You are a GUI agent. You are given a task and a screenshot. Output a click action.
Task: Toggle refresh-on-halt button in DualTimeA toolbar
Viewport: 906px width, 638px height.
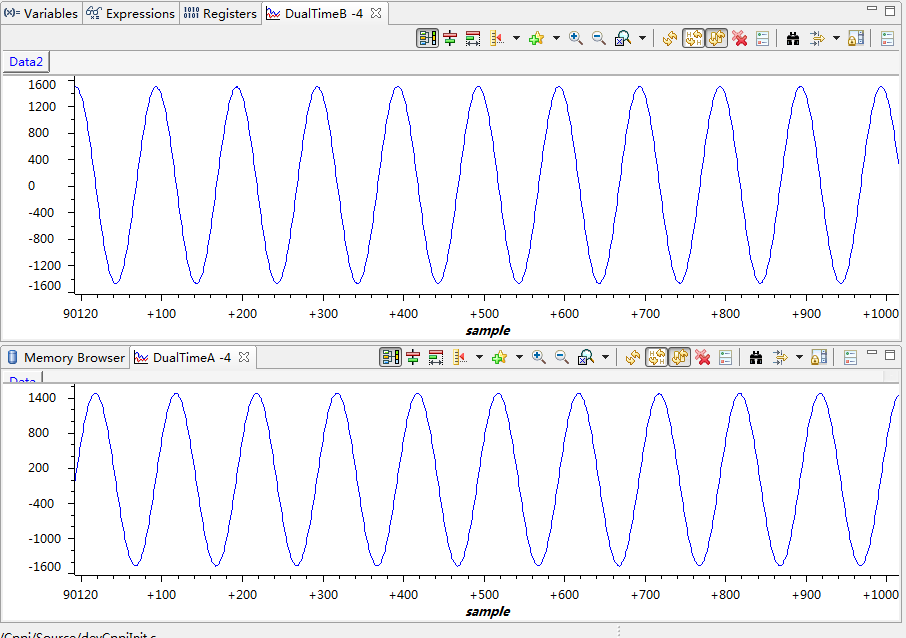pyautogui.click(x=656, y=358)
